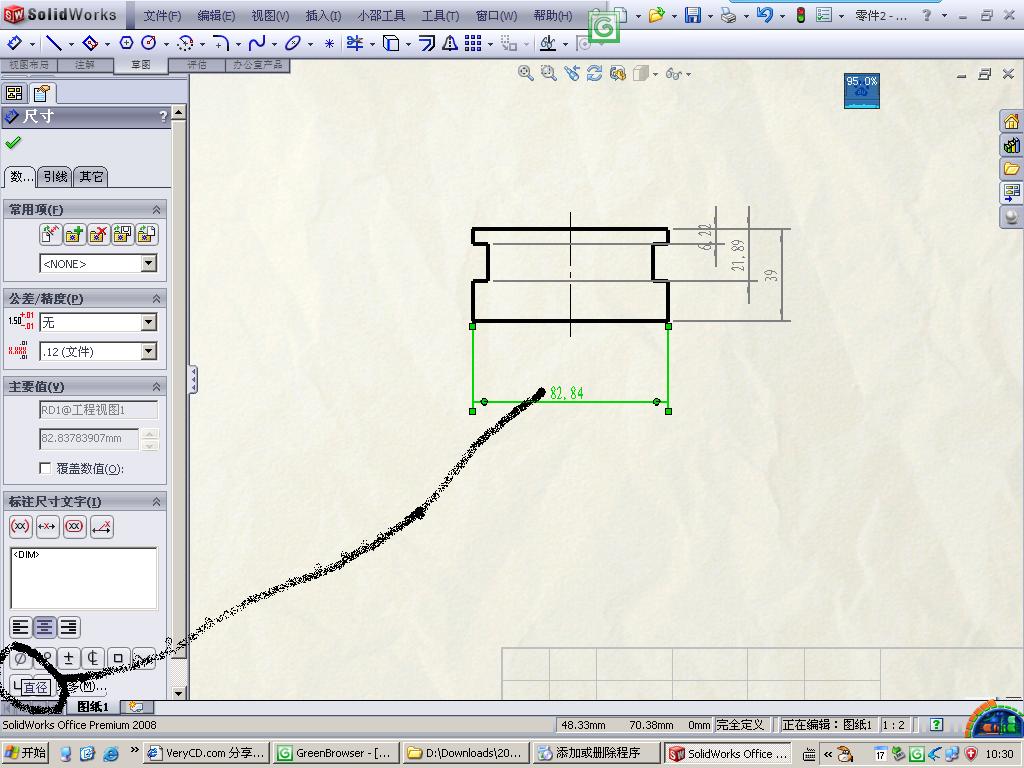Insert the centerline symbol

(93, 658)
